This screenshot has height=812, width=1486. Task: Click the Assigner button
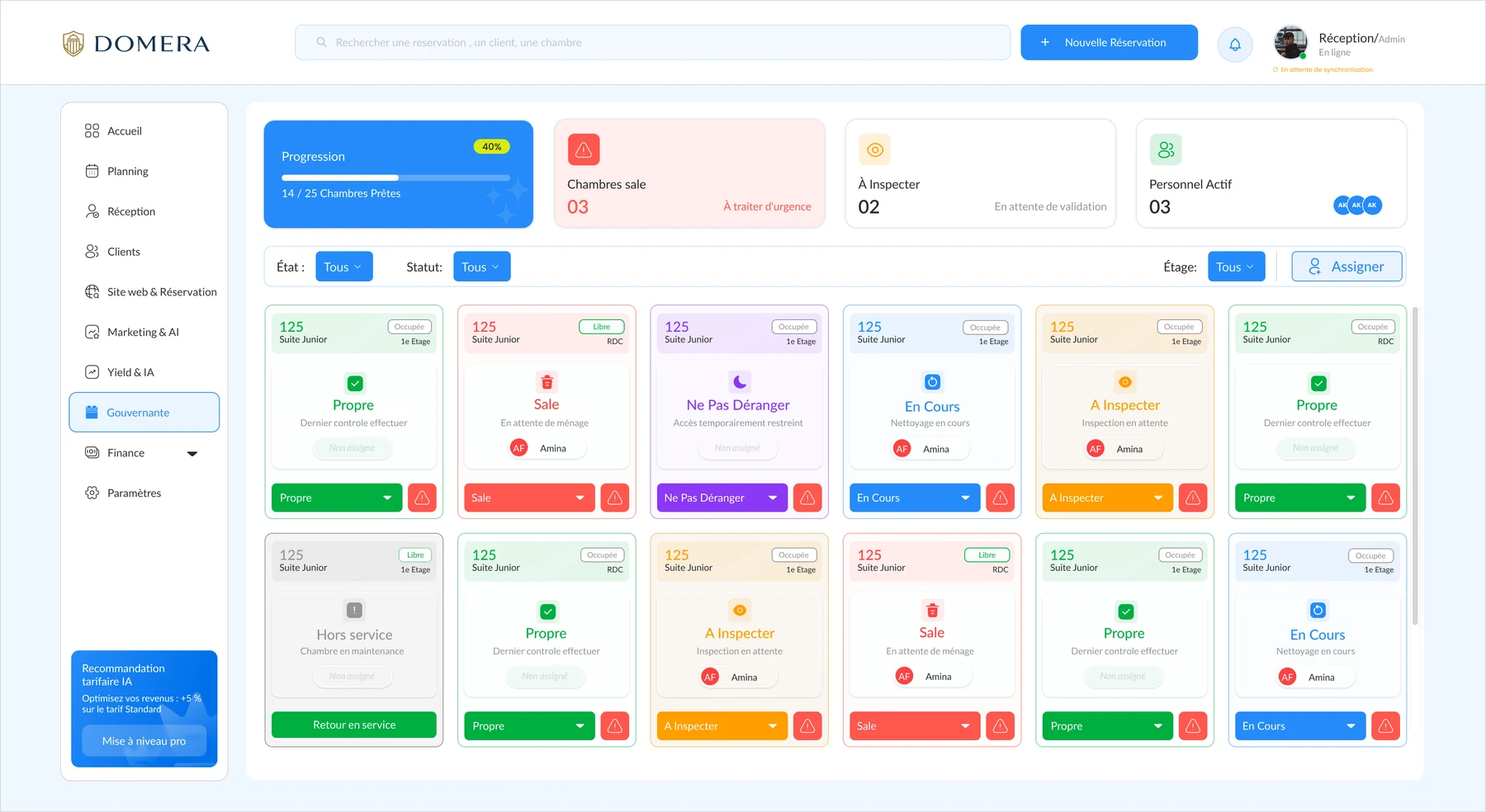pyautogui.click(x=1347, y=267)
